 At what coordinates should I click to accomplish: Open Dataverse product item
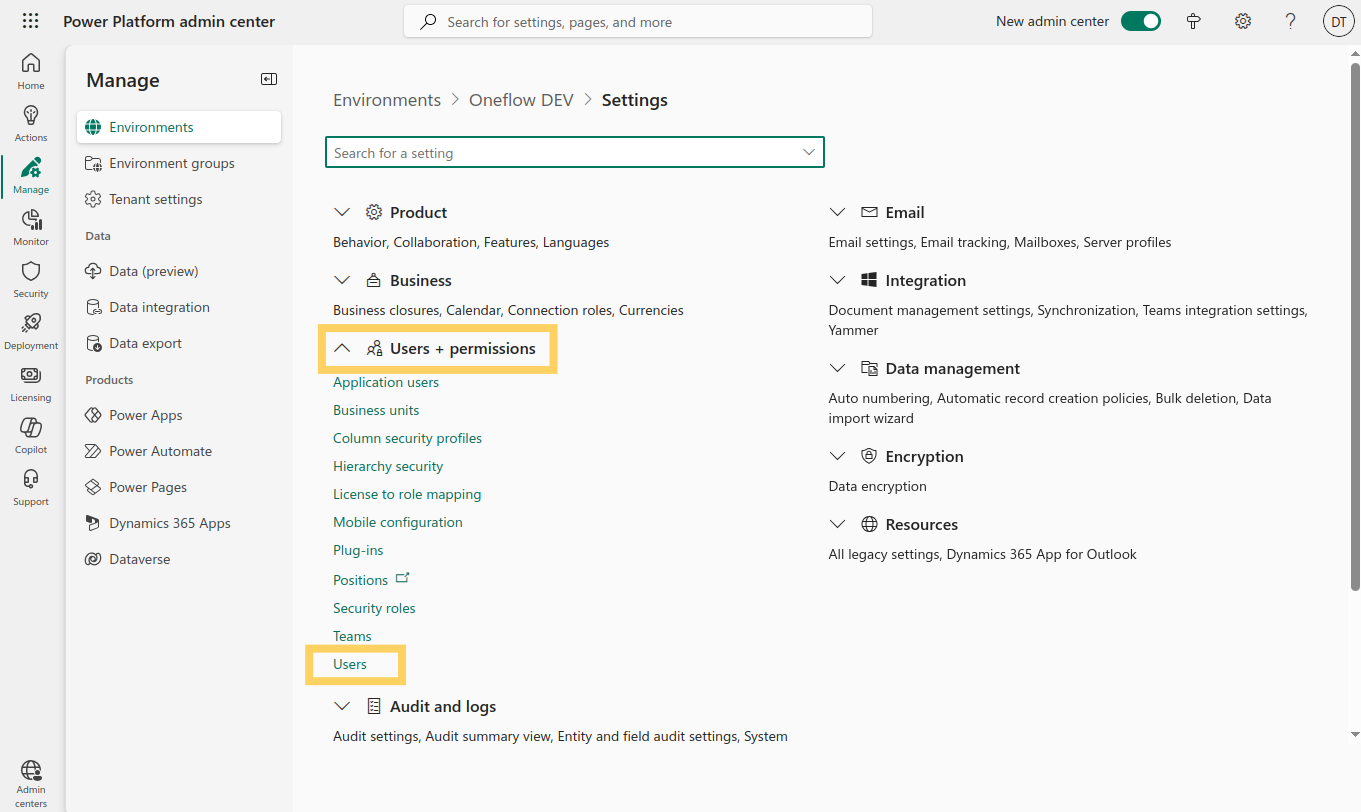click(179, 559)
